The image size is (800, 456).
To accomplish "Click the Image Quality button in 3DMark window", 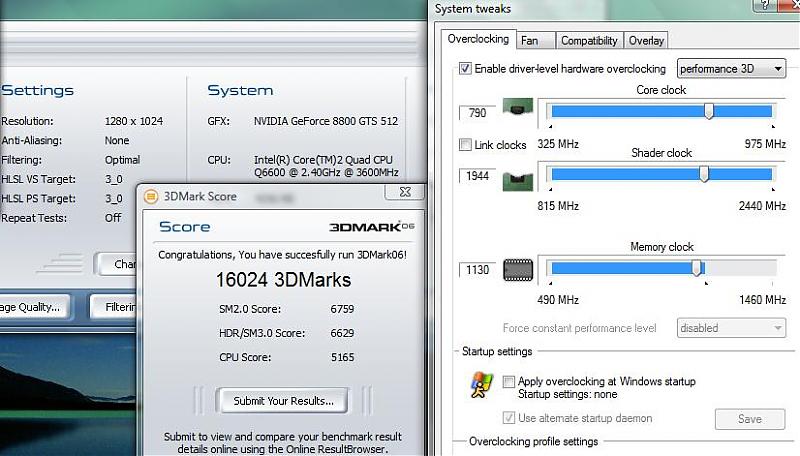I will pos(34,307).
